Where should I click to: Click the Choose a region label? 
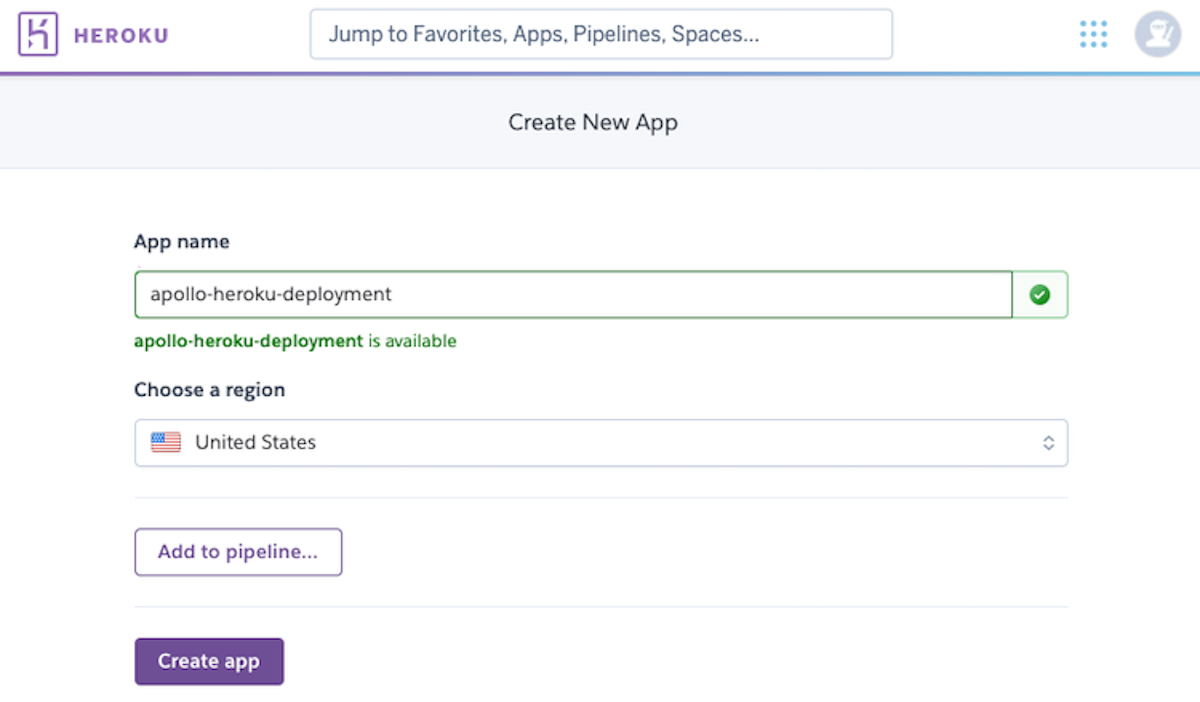pyautogui.click(x=209, y=390)
